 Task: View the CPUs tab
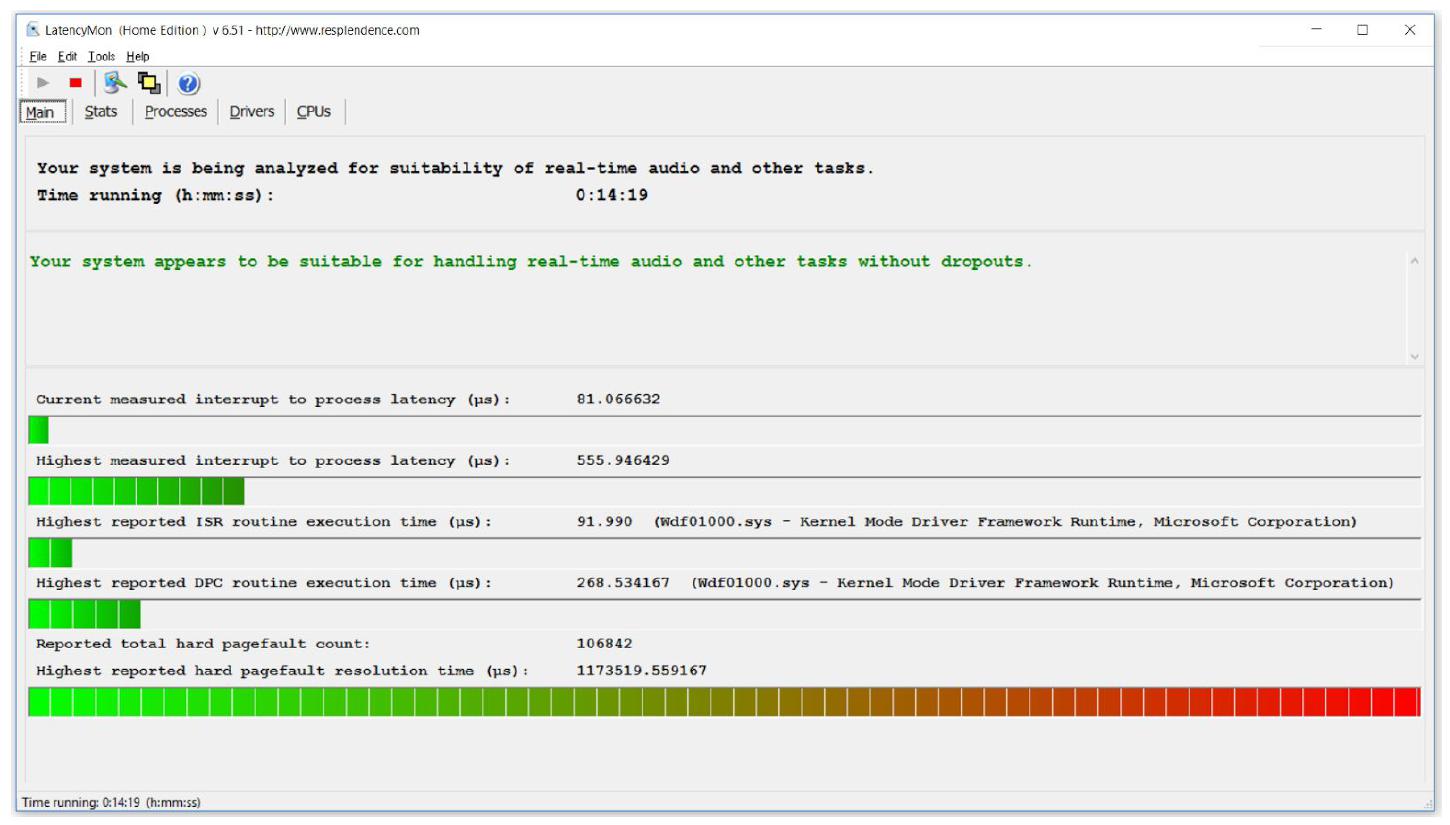(x=314, y=112)
